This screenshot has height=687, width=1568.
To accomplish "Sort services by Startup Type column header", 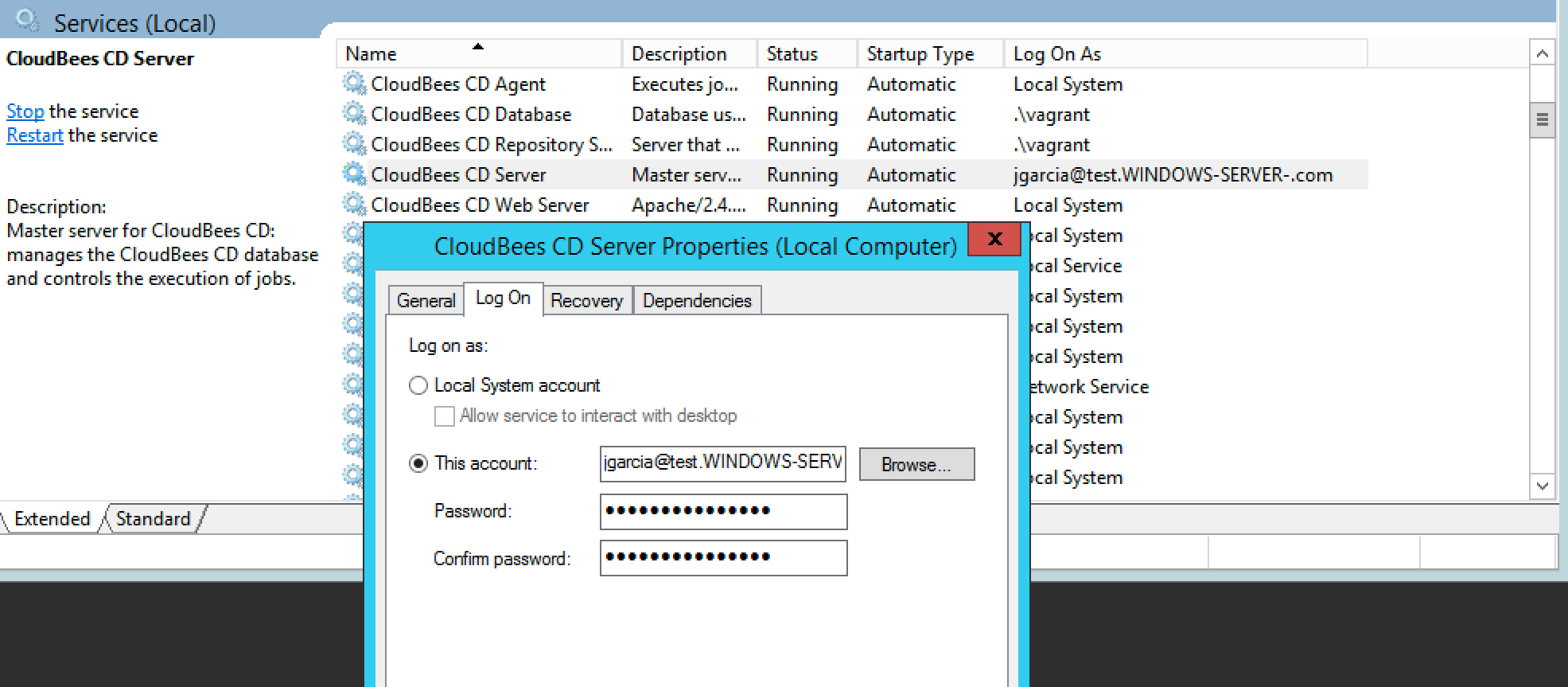I will pyautogui.click(x=931, y=54).
